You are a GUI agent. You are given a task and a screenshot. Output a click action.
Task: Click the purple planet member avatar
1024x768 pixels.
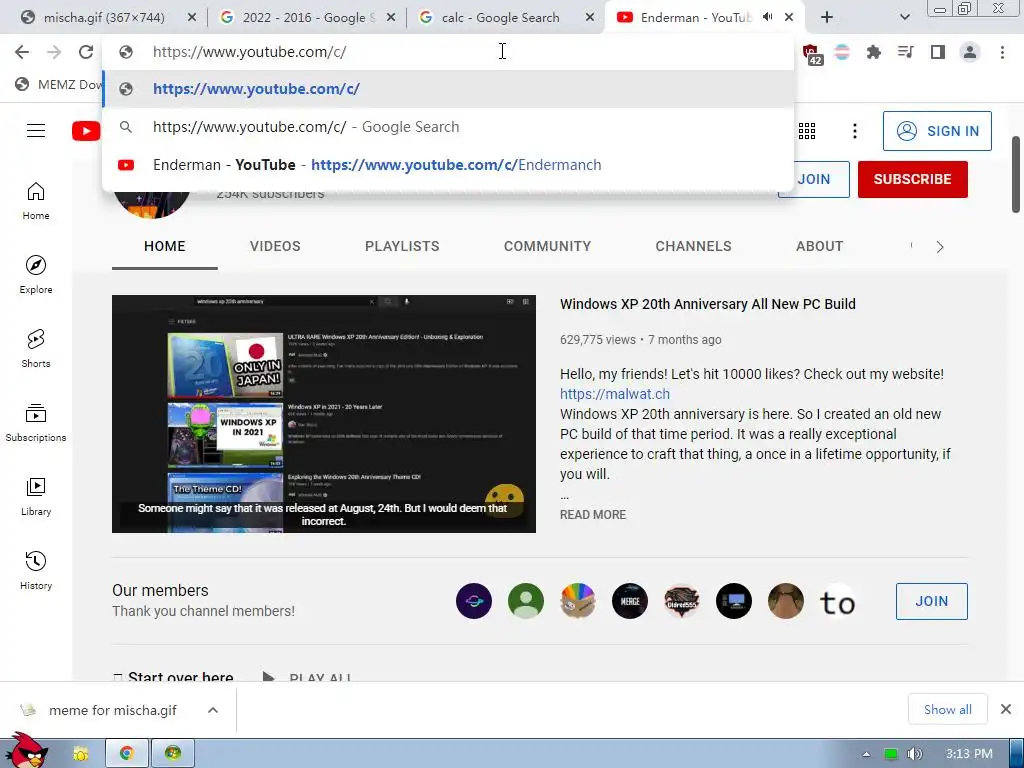[x=473, y=601]
